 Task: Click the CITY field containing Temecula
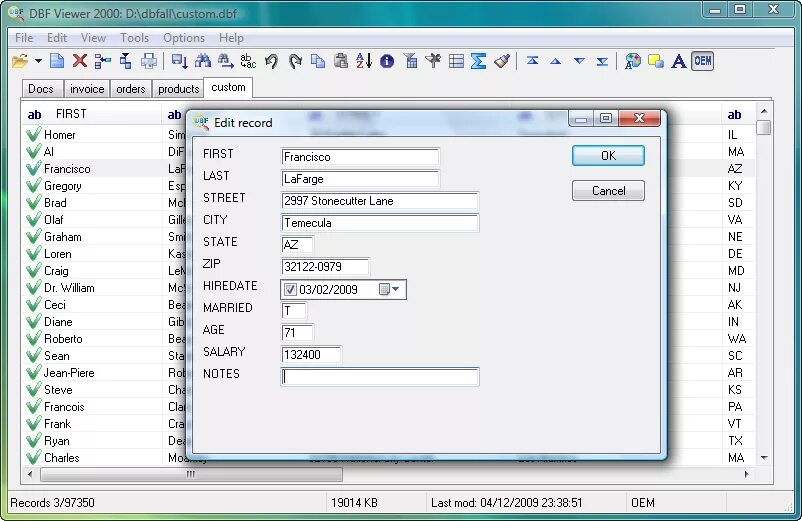tap(380, 223)
